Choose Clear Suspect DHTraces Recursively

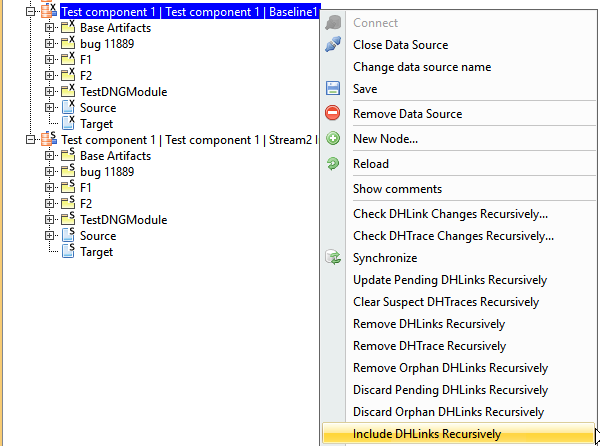(446, 302)
